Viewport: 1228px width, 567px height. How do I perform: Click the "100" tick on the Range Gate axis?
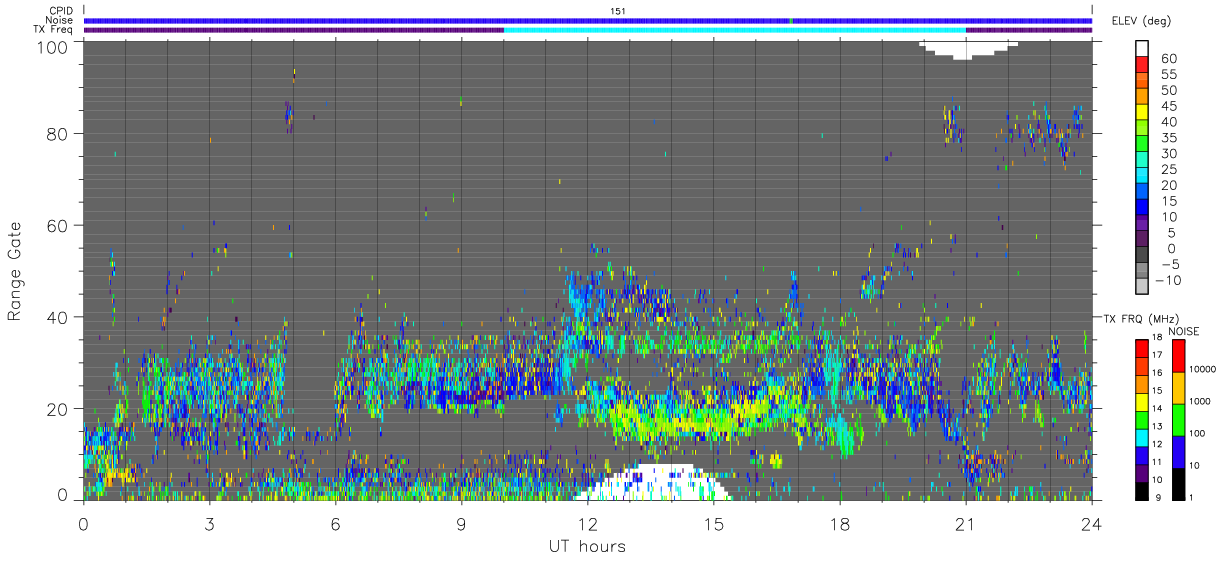[x=53, y=47]
